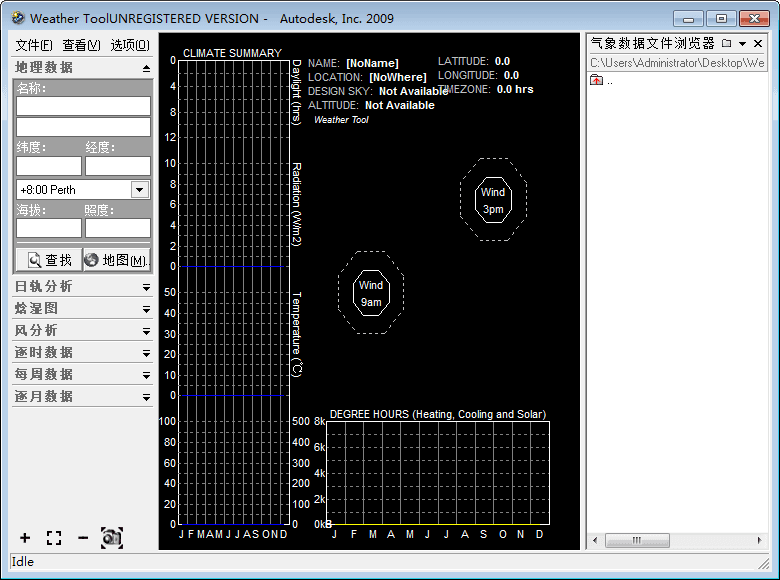Close the 气象数据文件浏览器 panel
This screenshot has width=780, height=580.
758,43
